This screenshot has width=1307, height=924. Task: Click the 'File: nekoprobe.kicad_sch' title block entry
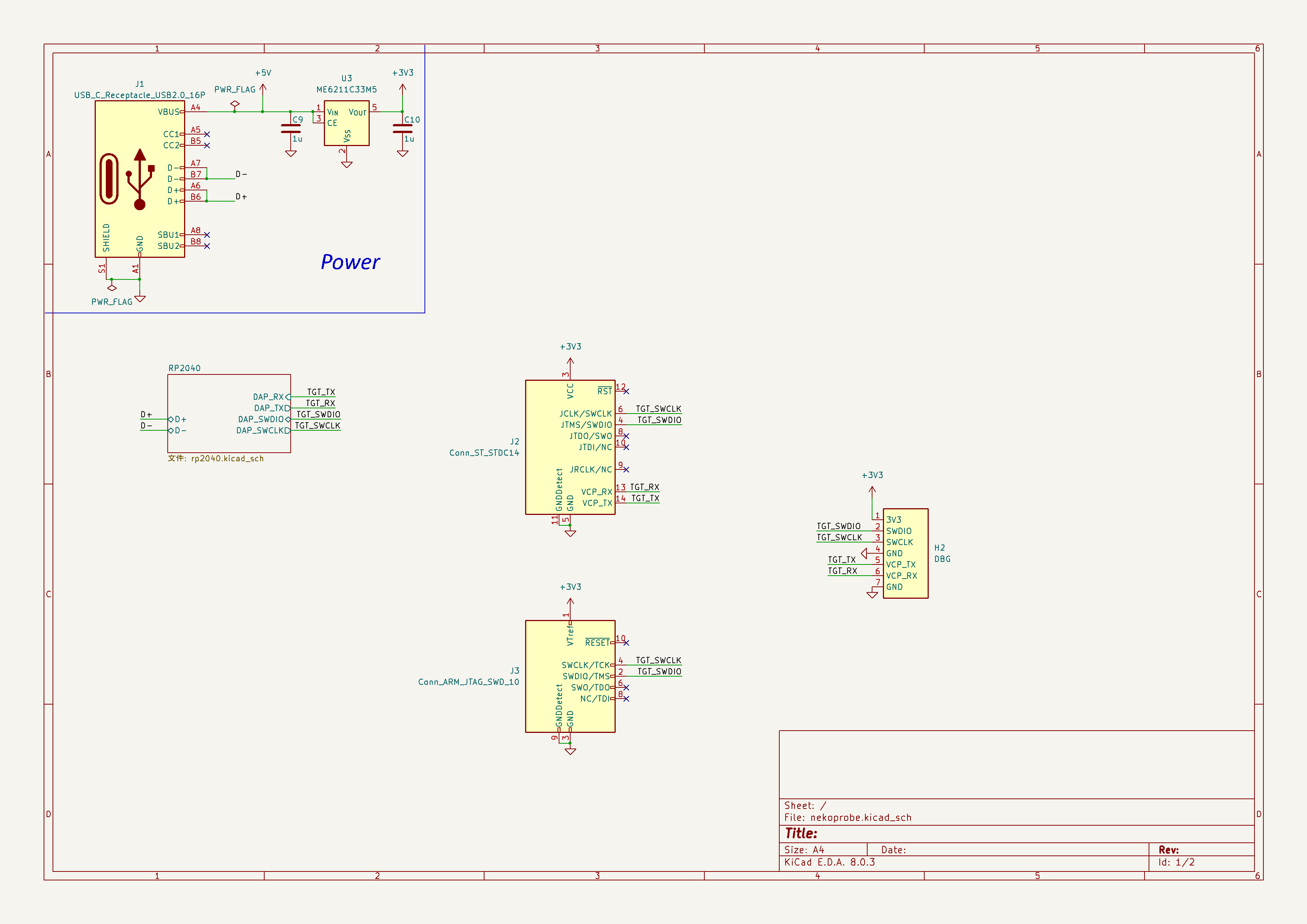tap(848, 817)
